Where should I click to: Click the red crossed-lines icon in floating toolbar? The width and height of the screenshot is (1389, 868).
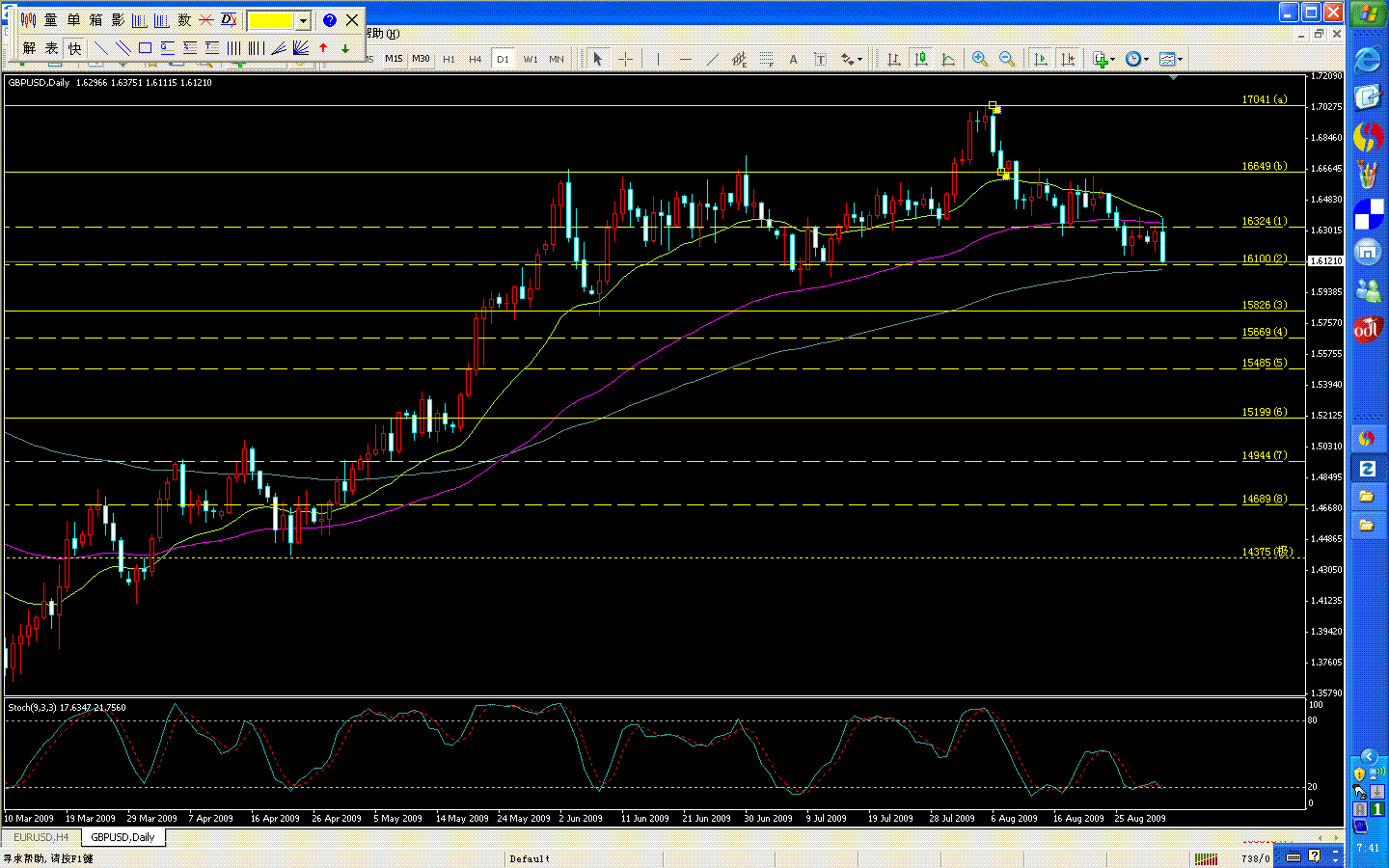(x=206, y=20)
